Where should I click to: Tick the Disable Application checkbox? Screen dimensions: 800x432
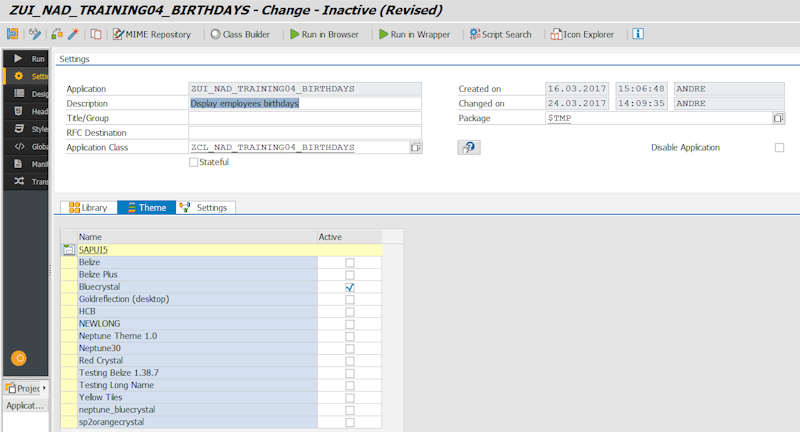click(x=779, y=148)
